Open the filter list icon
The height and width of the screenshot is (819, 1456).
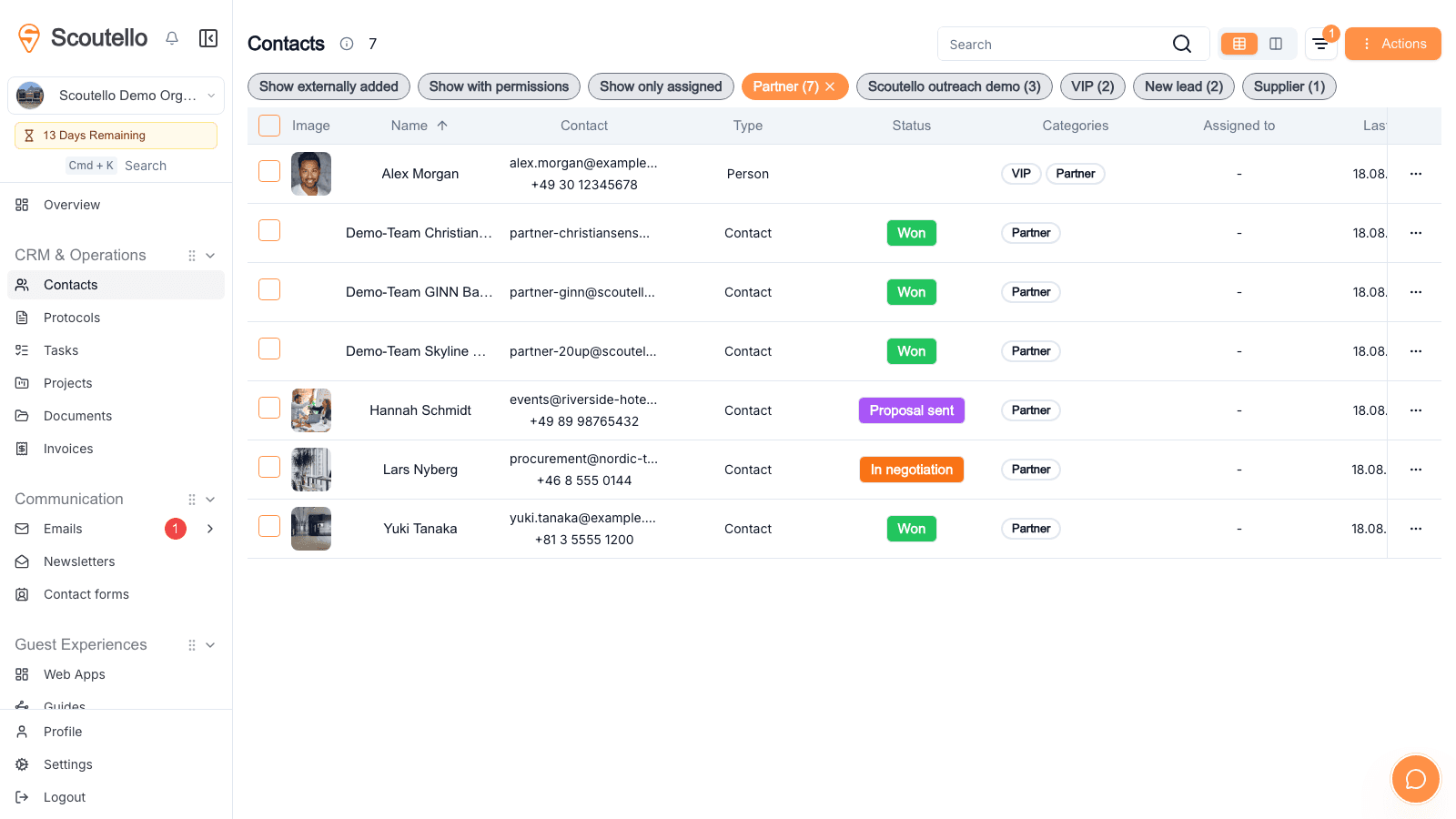(x=1320, y=44)
